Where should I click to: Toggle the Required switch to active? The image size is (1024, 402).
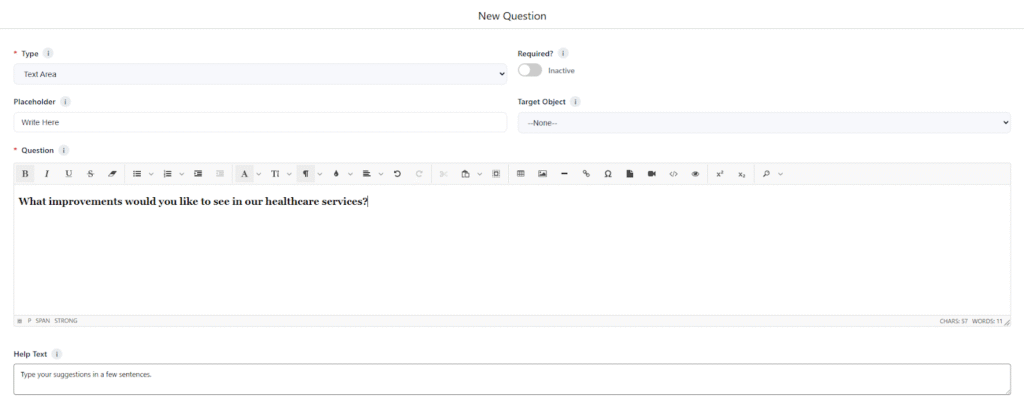[x=529, y=71]
